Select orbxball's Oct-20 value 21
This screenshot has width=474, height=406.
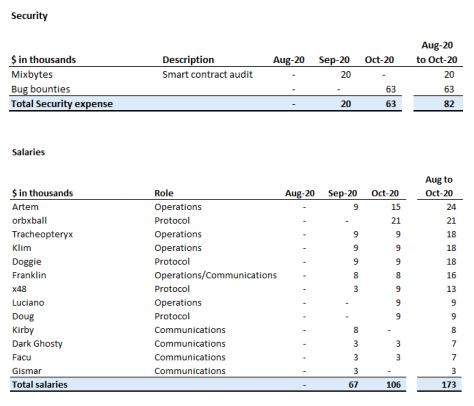pyautogui.click(x=396, y=221)
